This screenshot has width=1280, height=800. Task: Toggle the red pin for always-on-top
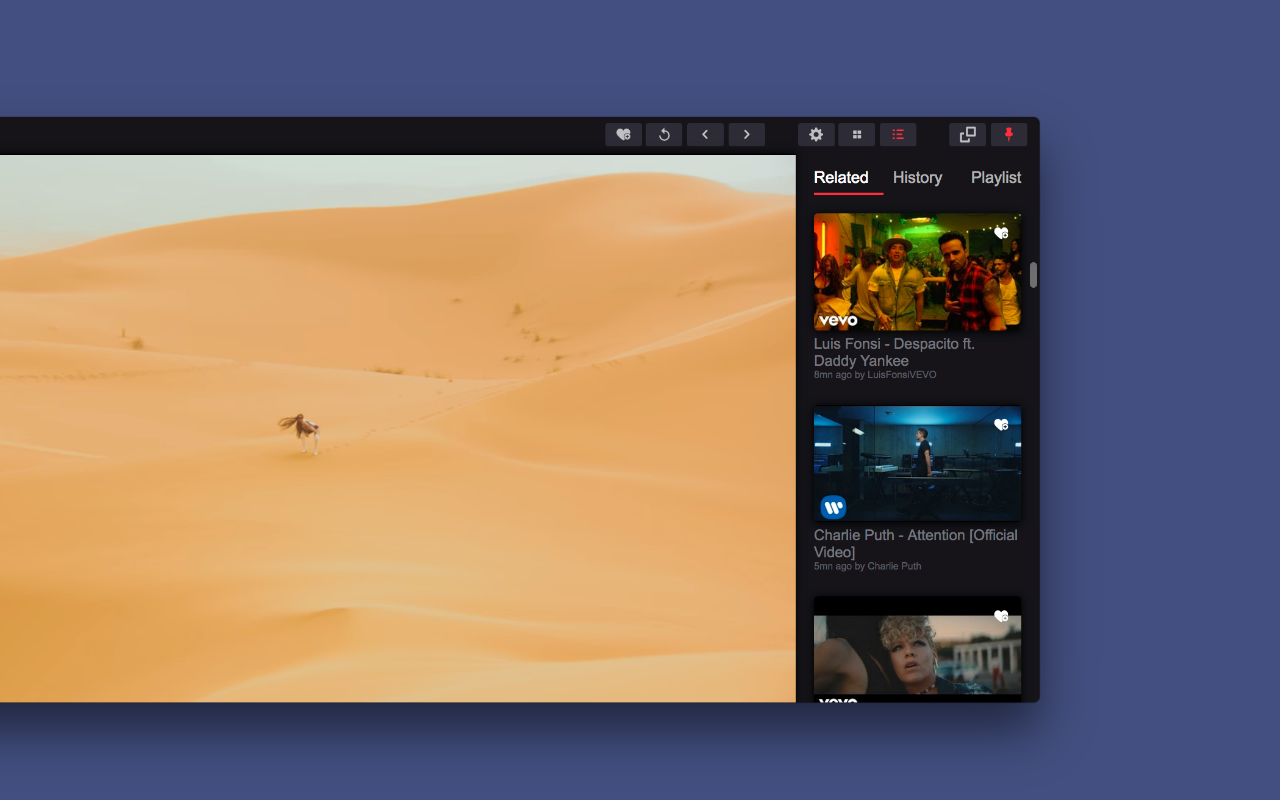point(1009,134)
